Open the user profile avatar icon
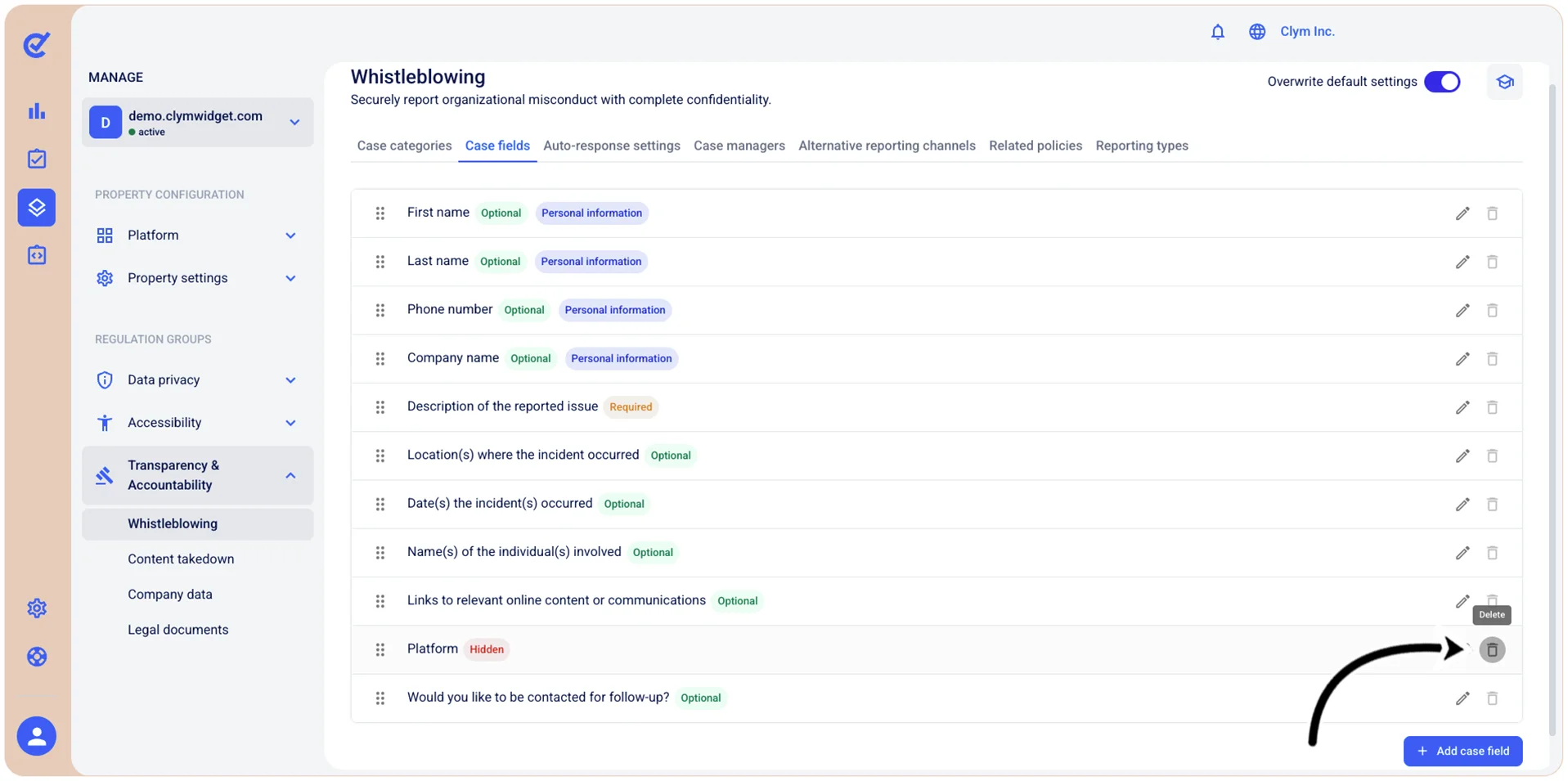Screen dimensions: 1568x781 click(37, 736)
